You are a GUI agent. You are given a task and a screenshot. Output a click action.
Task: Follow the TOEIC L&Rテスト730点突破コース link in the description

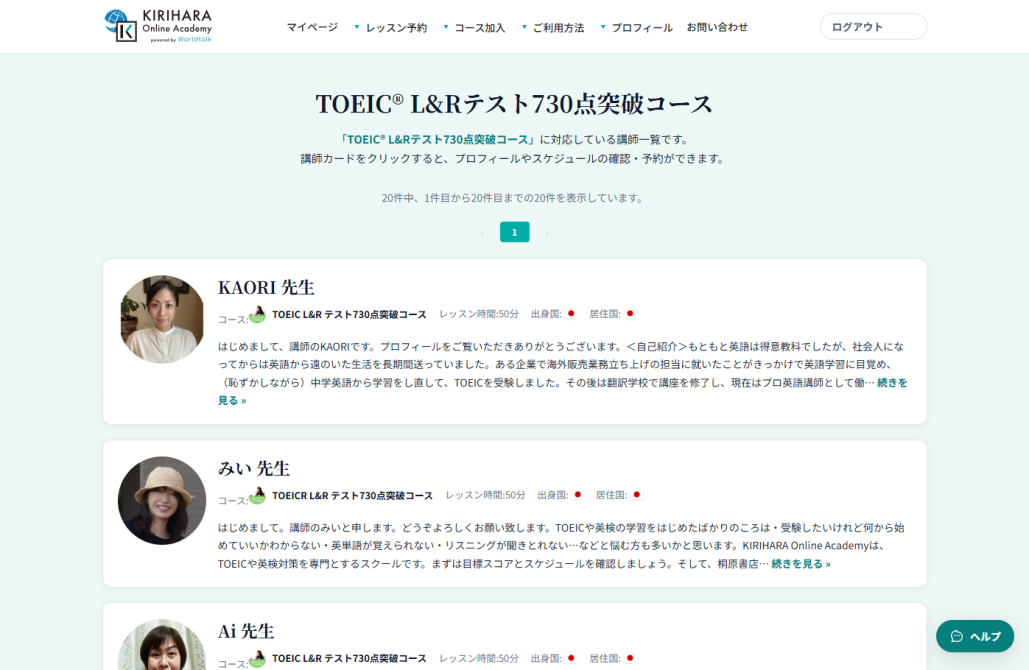(437, 140)
